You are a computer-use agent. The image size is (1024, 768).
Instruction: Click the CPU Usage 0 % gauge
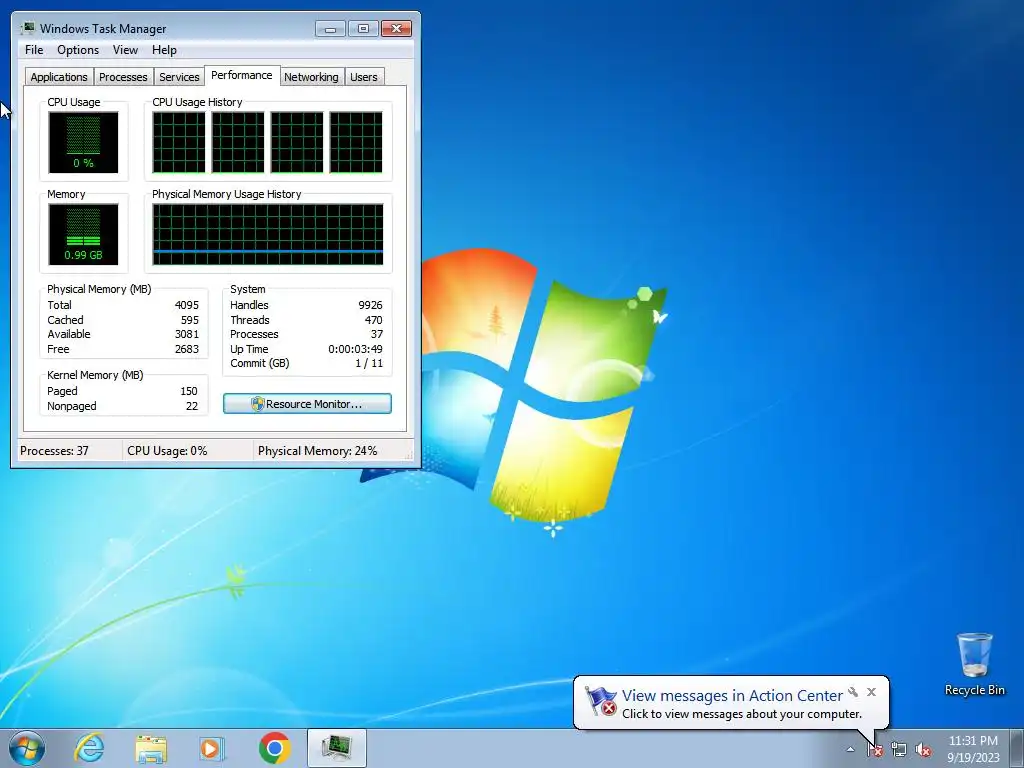pyautogui.click(x=83, y=142)
